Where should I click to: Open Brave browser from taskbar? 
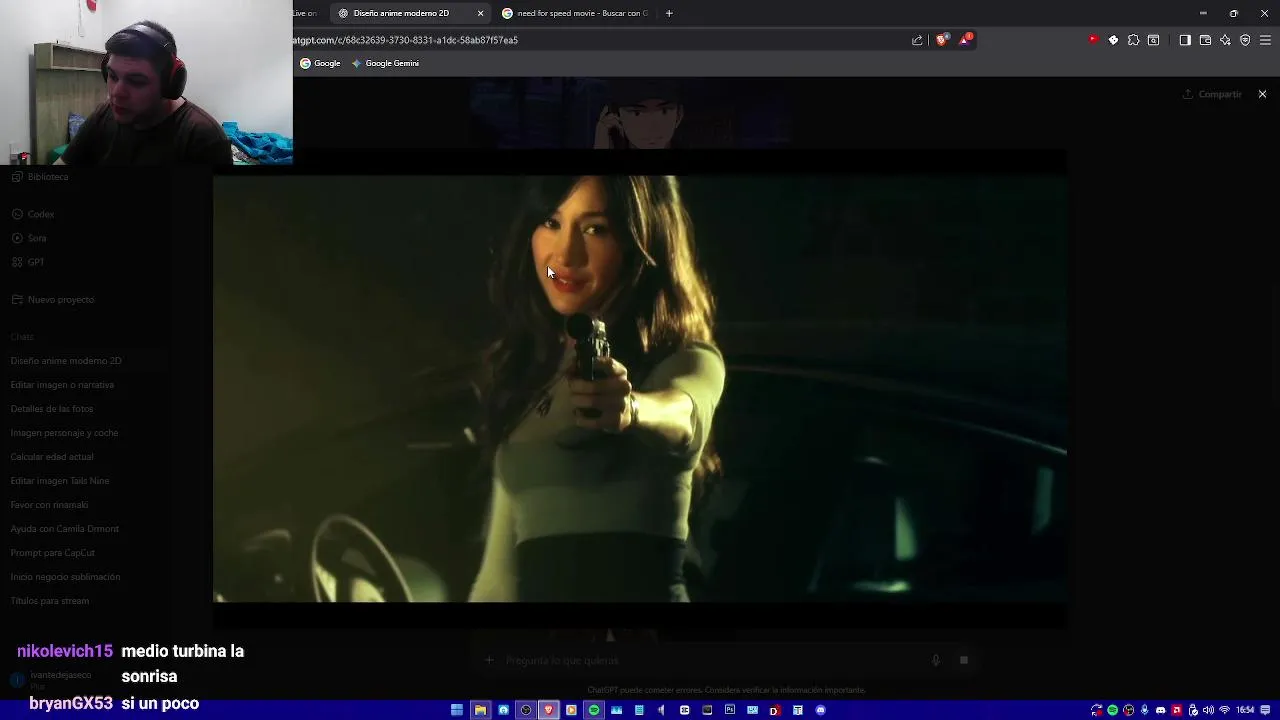(548, 710)
